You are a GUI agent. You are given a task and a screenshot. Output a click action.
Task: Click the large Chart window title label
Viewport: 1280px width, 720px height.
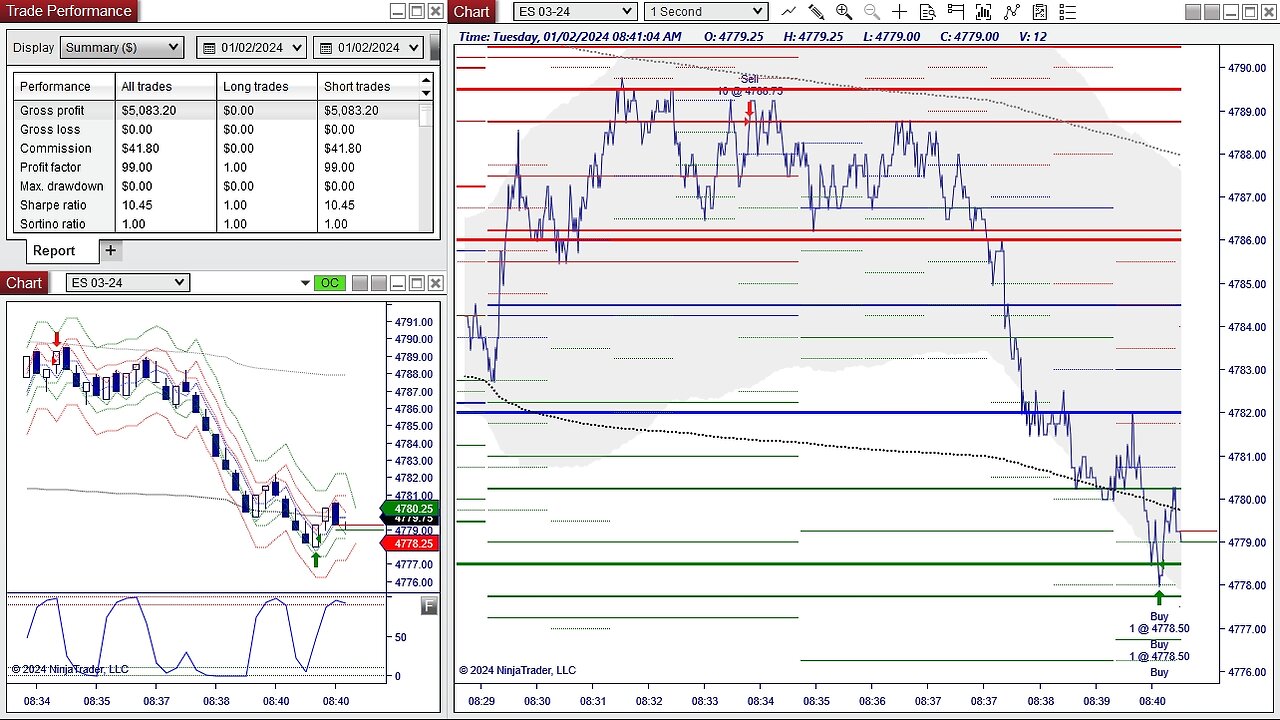tap(471, 12)
